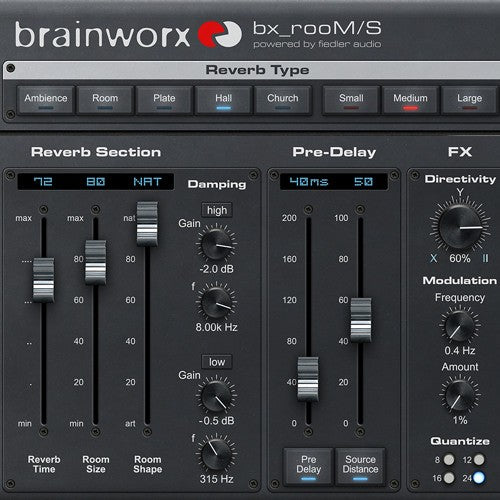Click the Source Distance fader handle

click(361, 320)
